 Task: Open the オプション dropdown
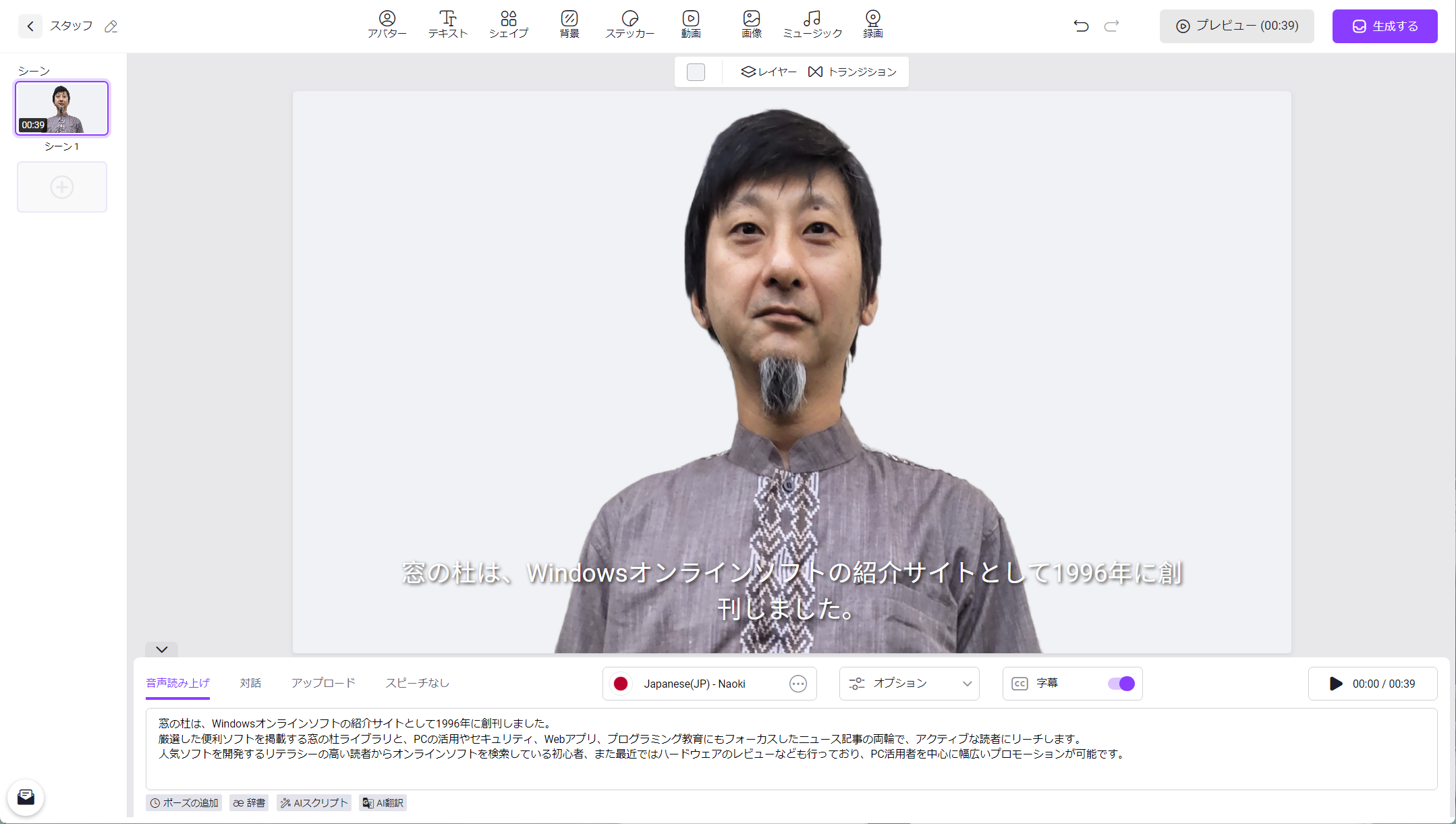pyautogui.click(x=909, y=684)
